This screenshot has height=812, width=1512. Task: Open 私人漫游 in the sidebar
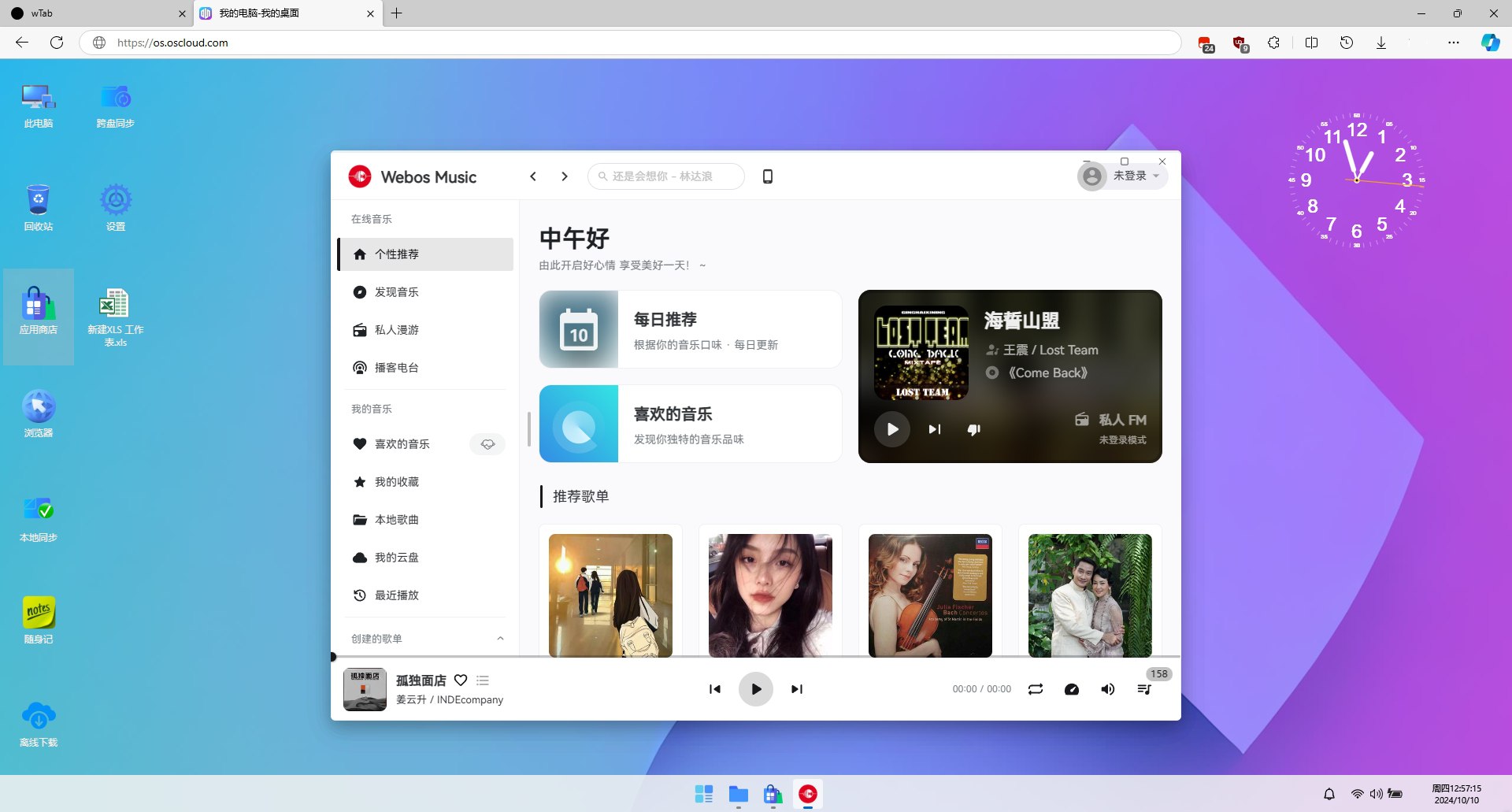pyautogui.click(x=425, y=330)
